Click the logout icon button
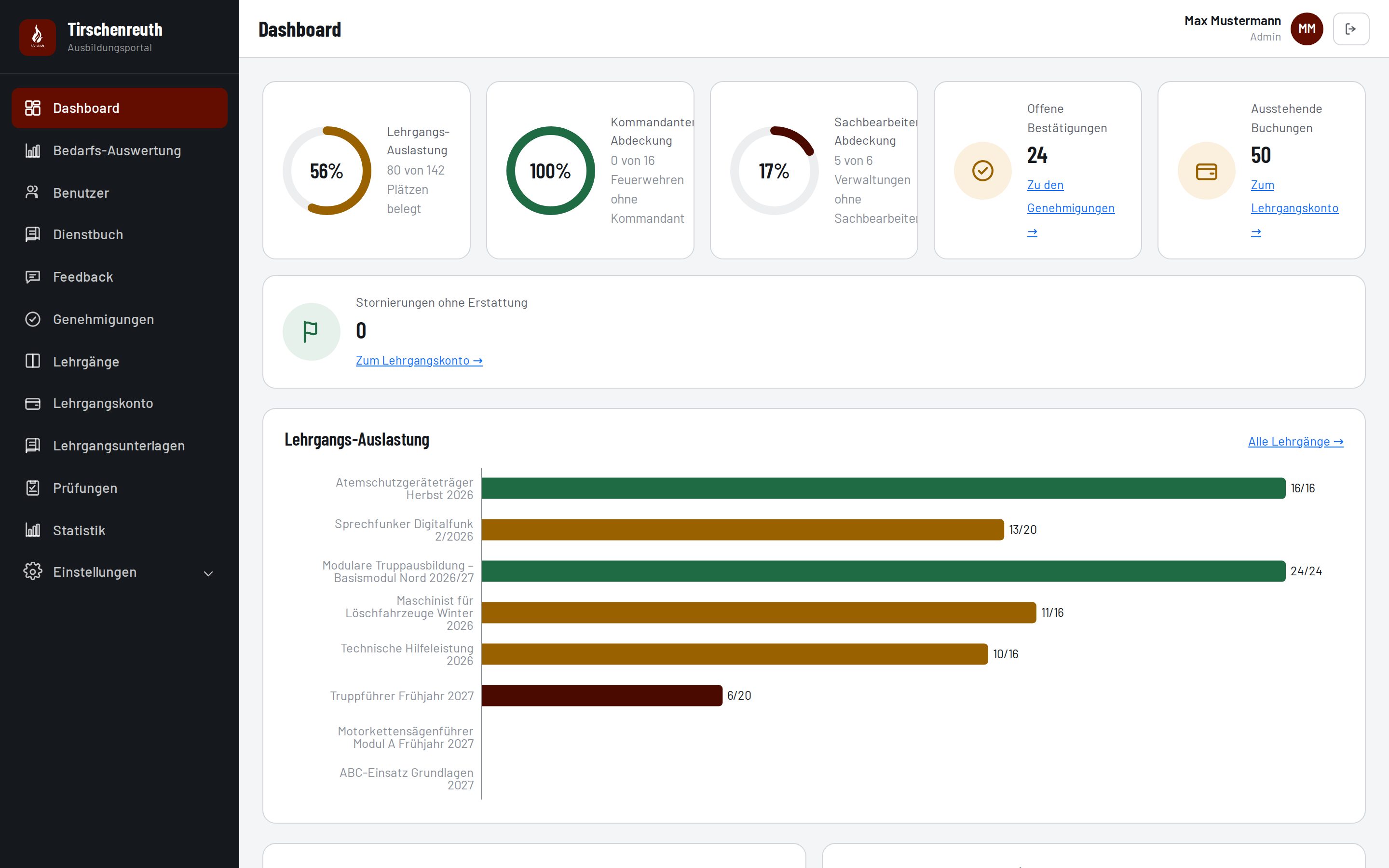This screenshot has width=1389, height=868. click(1350, 29)
